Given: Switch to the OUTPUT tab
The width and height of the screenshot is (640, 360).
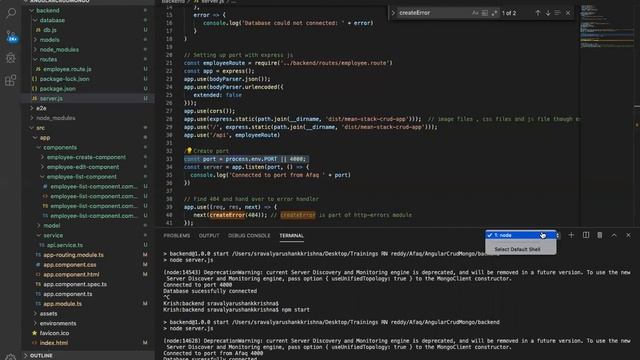Looking at the screenshot, I should pyautogui.click(x=209, y=236).
